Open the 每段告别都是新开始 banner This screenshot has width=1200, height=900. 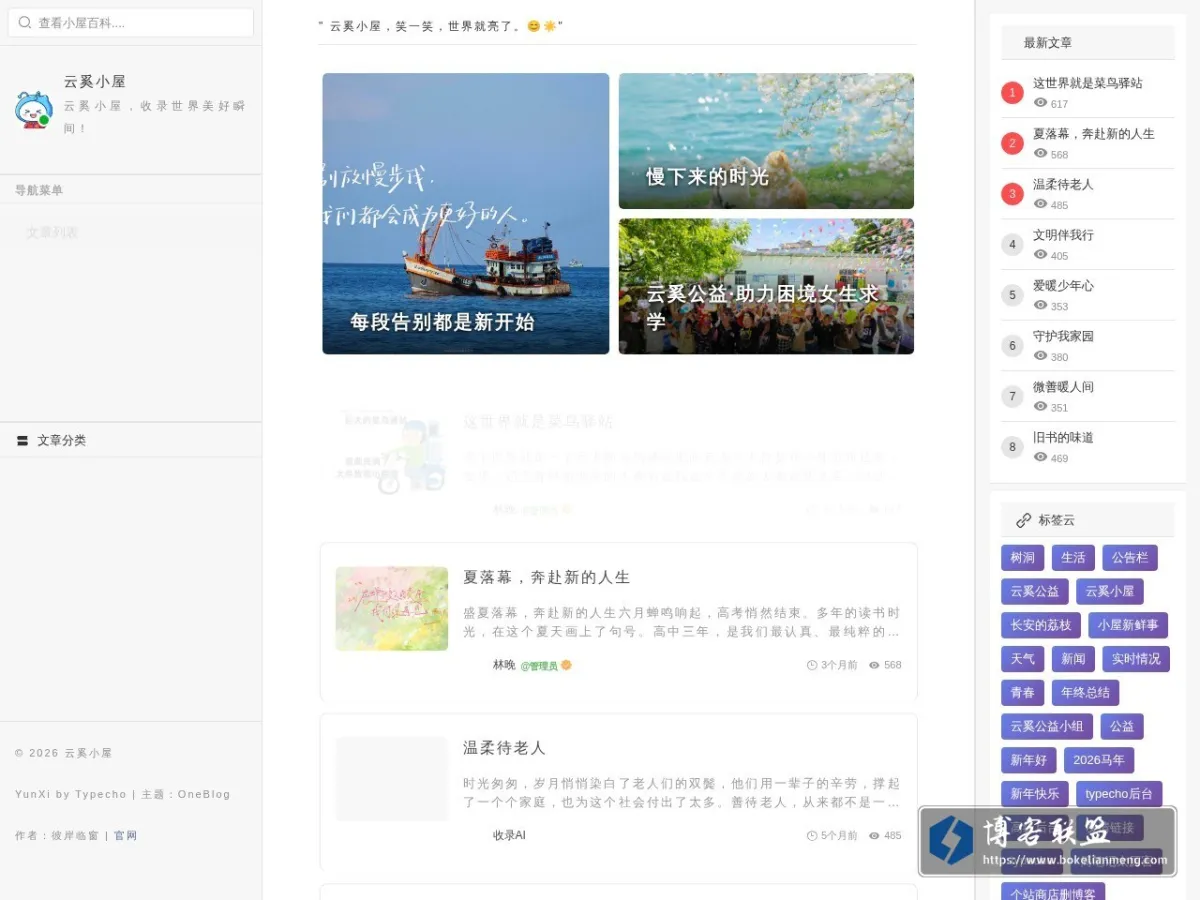pos(465,213)
